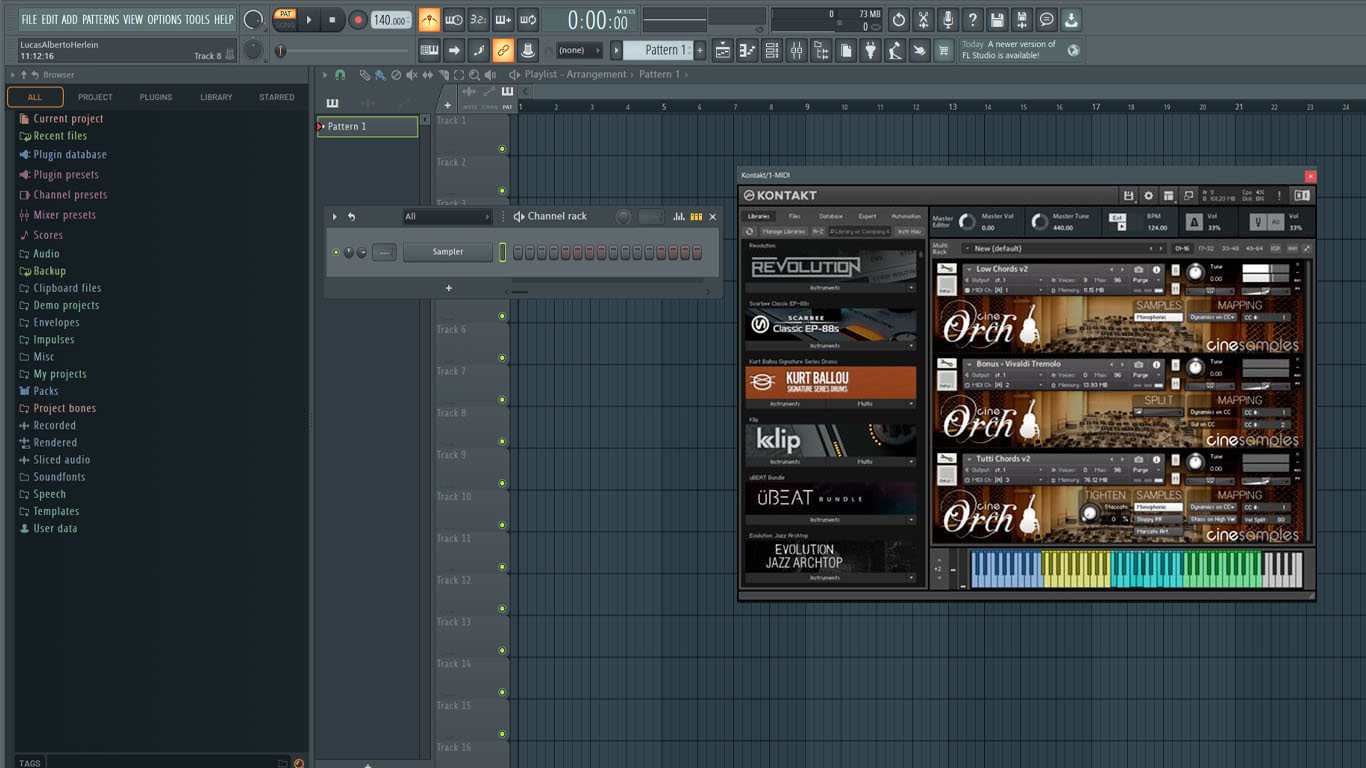
Task: Click Manage Libraries in Kontakt
Action: click(x=783, y=231)
